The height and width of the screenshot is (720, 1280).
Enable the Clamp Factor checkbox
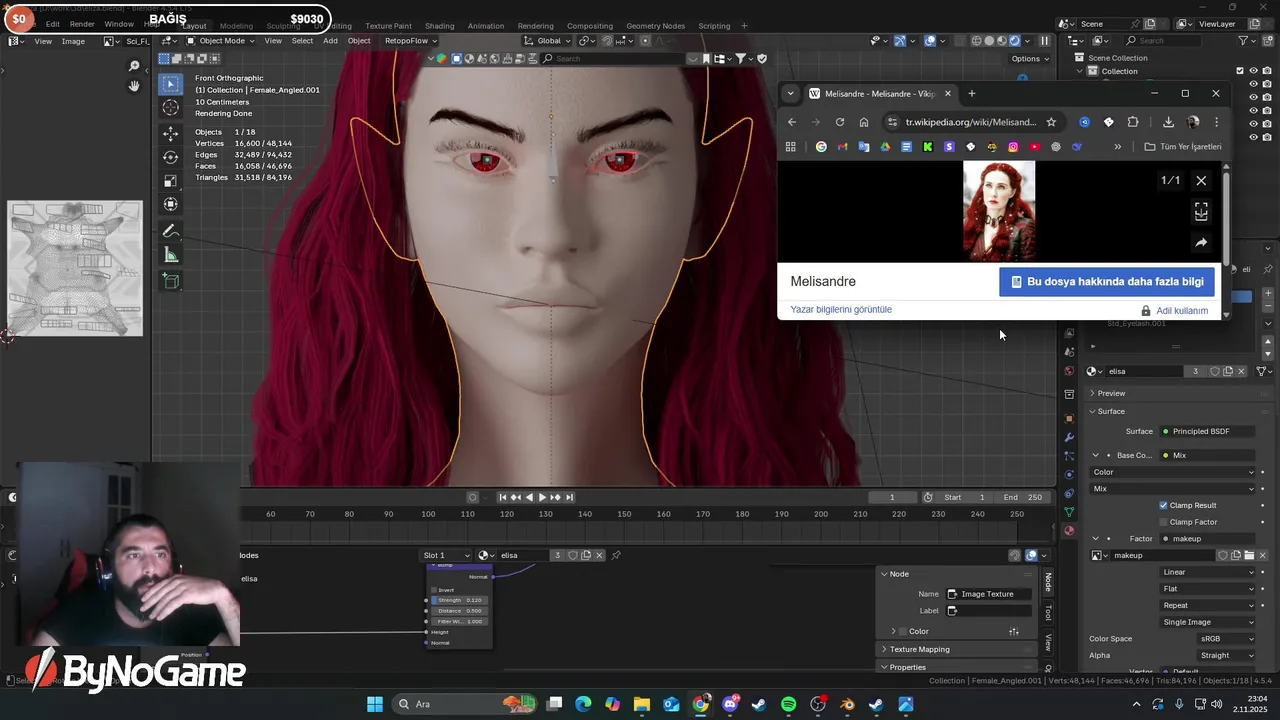[x=1163, y=522]
